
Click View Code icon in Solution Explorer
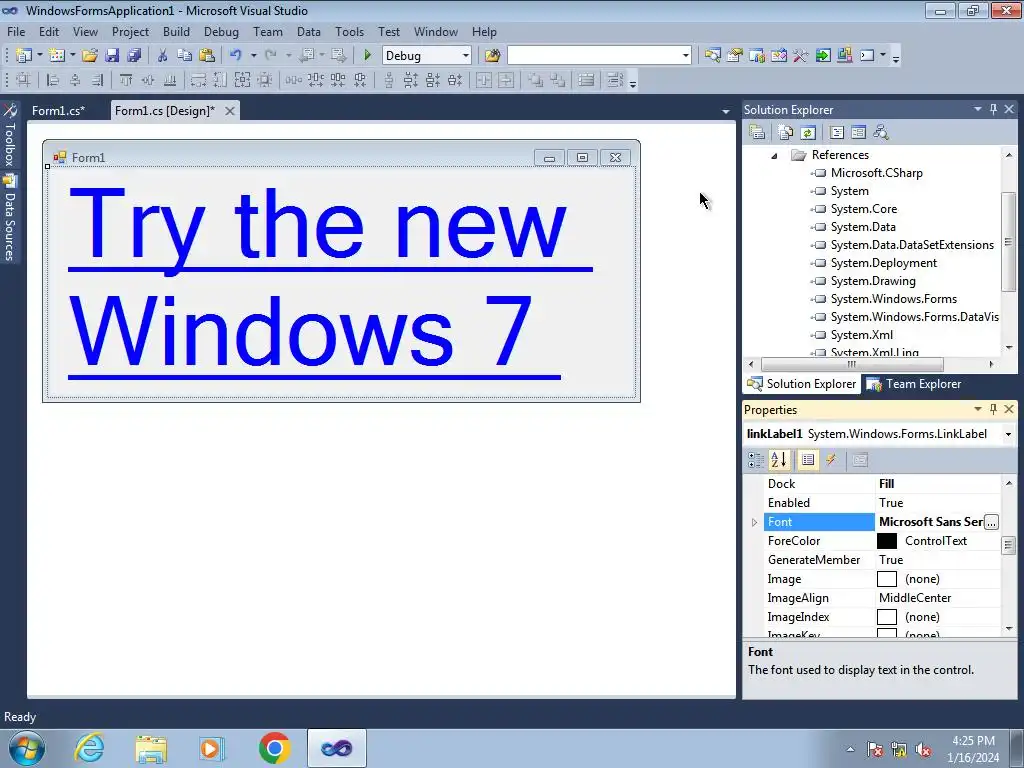point(837,133)
